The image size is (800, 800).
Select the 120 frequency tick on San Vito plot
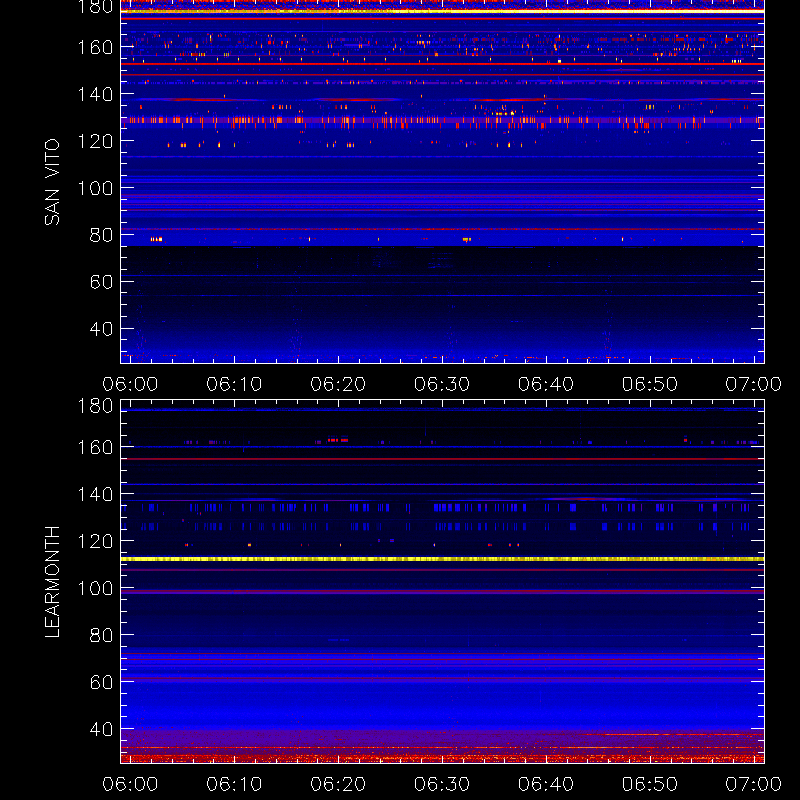coord(95,141)
